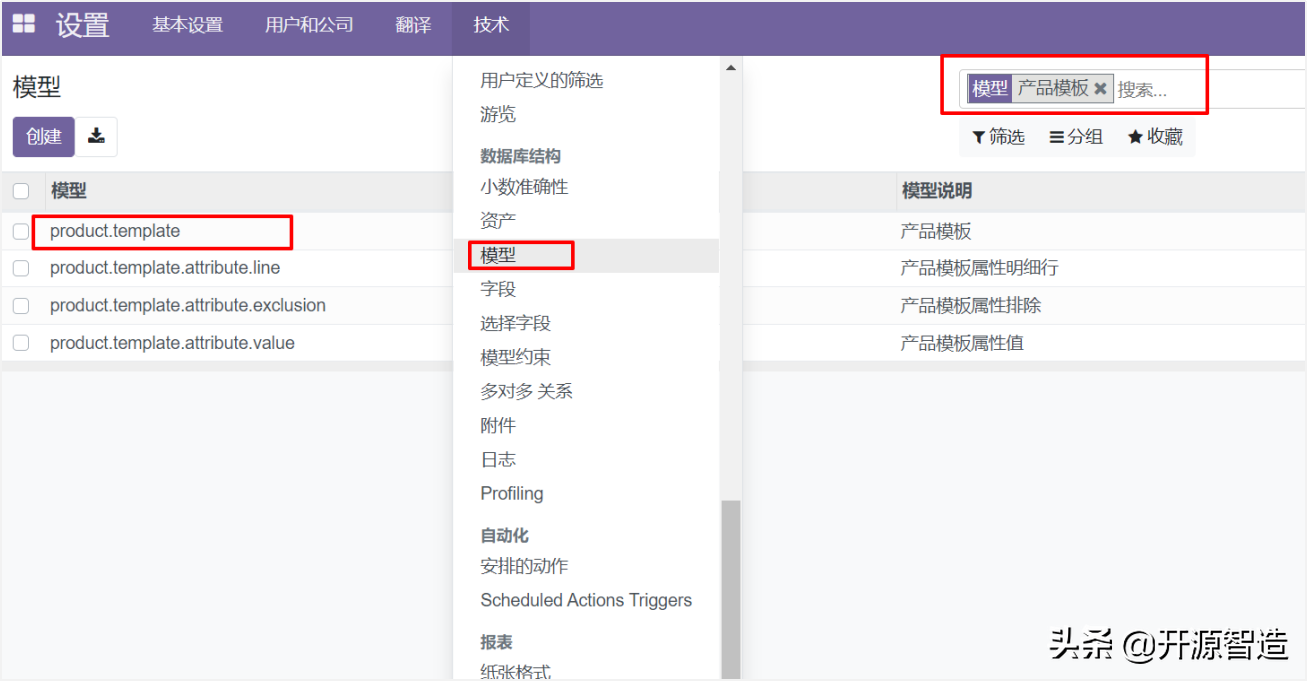Remove the 产品模板 search facet with x
Viewport: 1308px width, 681px height.
coord(1100,88)
